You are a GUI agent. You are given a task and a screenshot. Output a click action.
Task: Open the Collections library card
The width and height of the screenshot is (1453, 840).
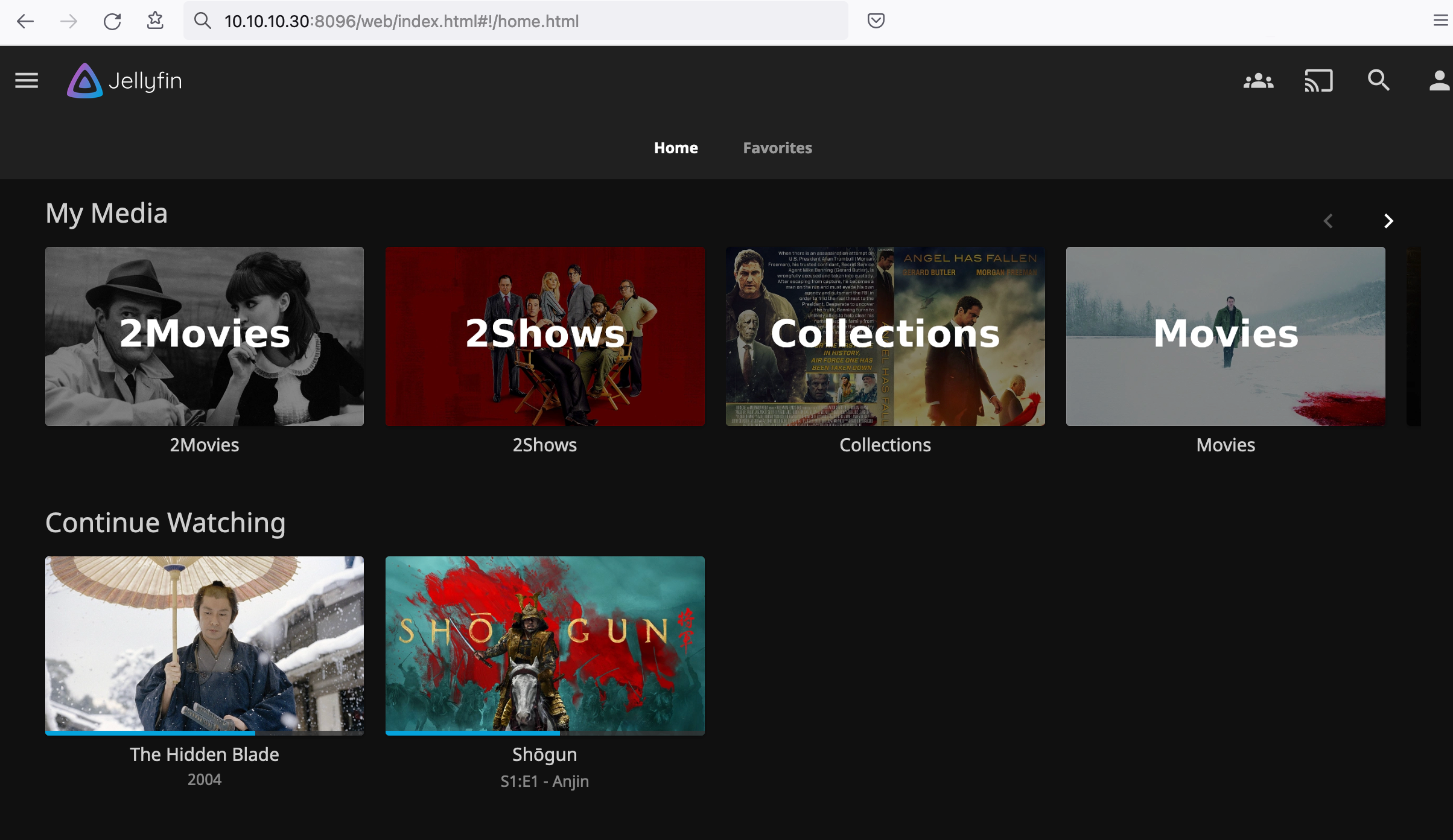point(885,336)
